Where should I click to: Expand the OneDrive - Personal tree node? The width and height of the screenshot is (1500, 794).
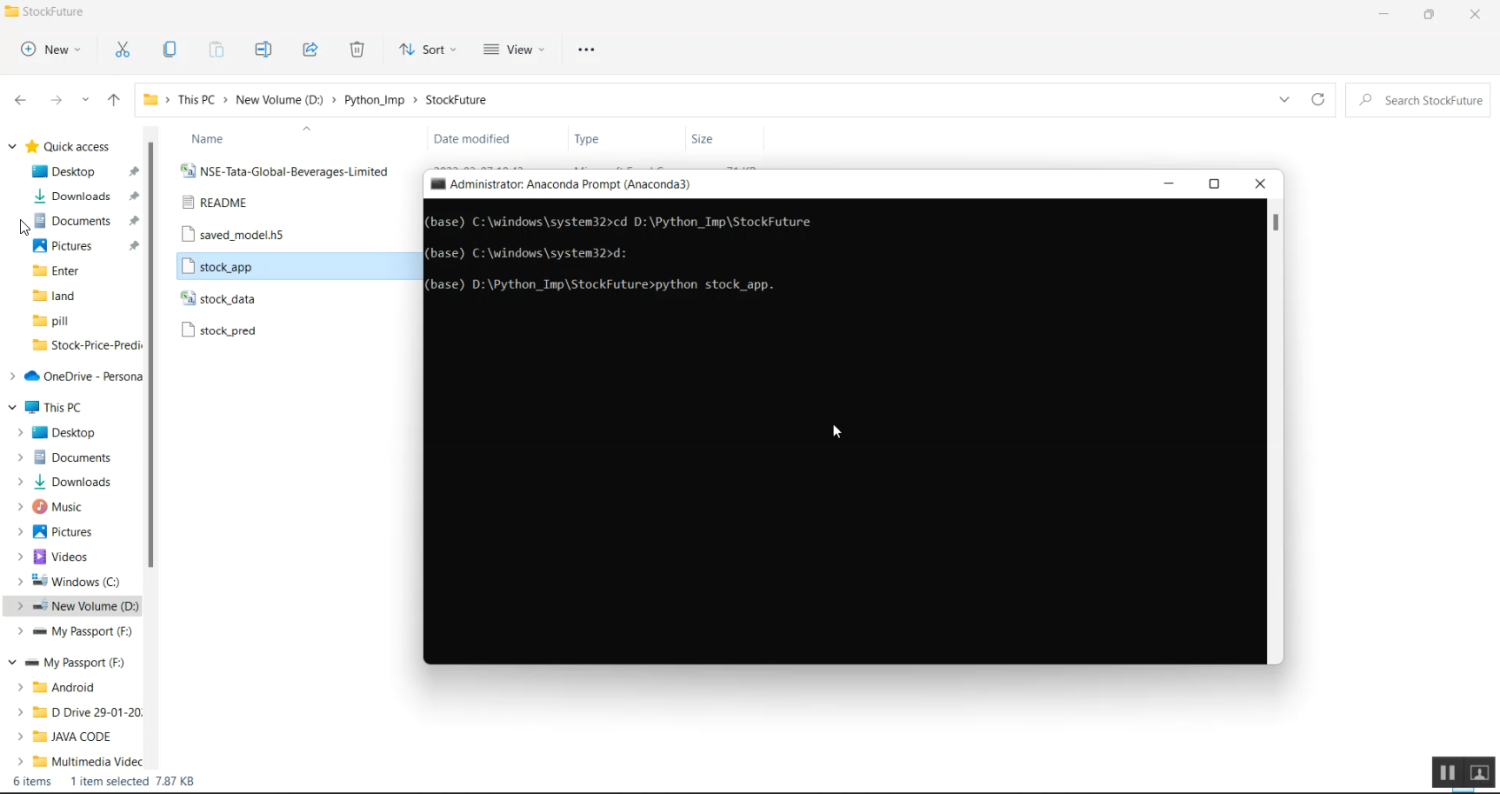(12, 377)
